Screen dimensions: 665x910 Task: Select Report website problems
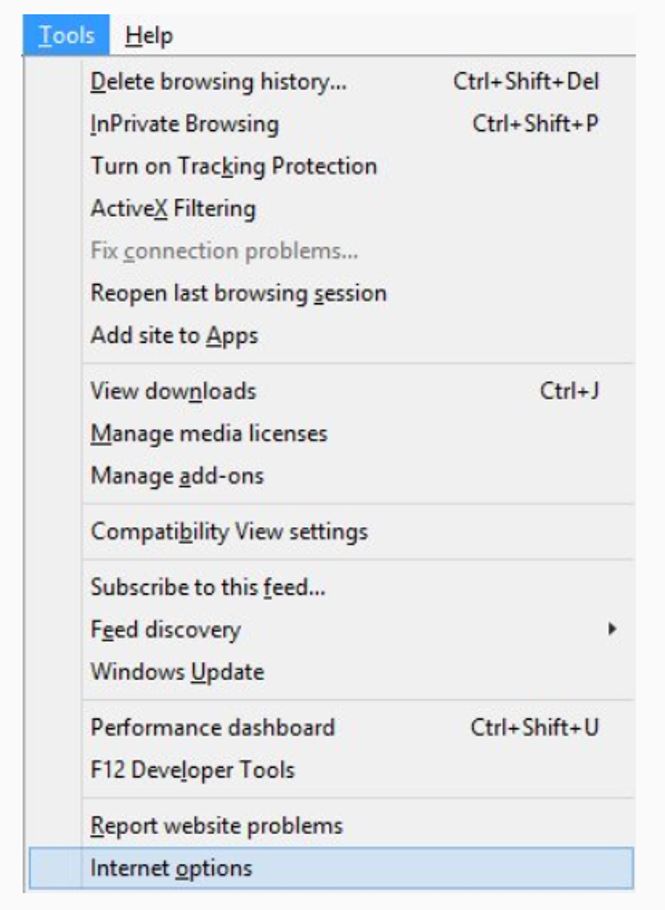pos(216,826)
